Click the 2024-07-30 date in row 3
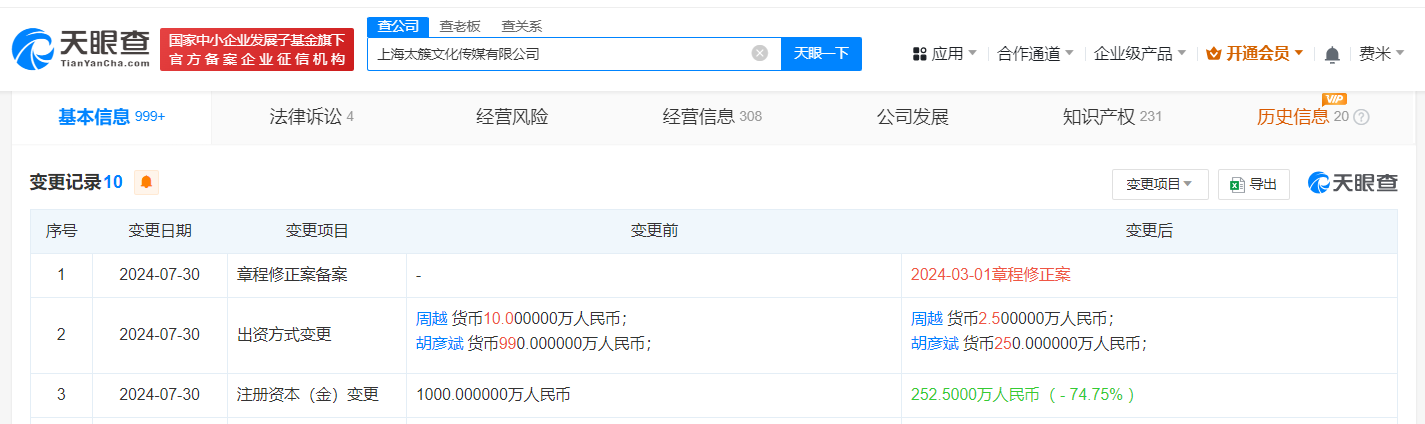This screenshot has width=1425, height=424. click(x=160, y=394)
